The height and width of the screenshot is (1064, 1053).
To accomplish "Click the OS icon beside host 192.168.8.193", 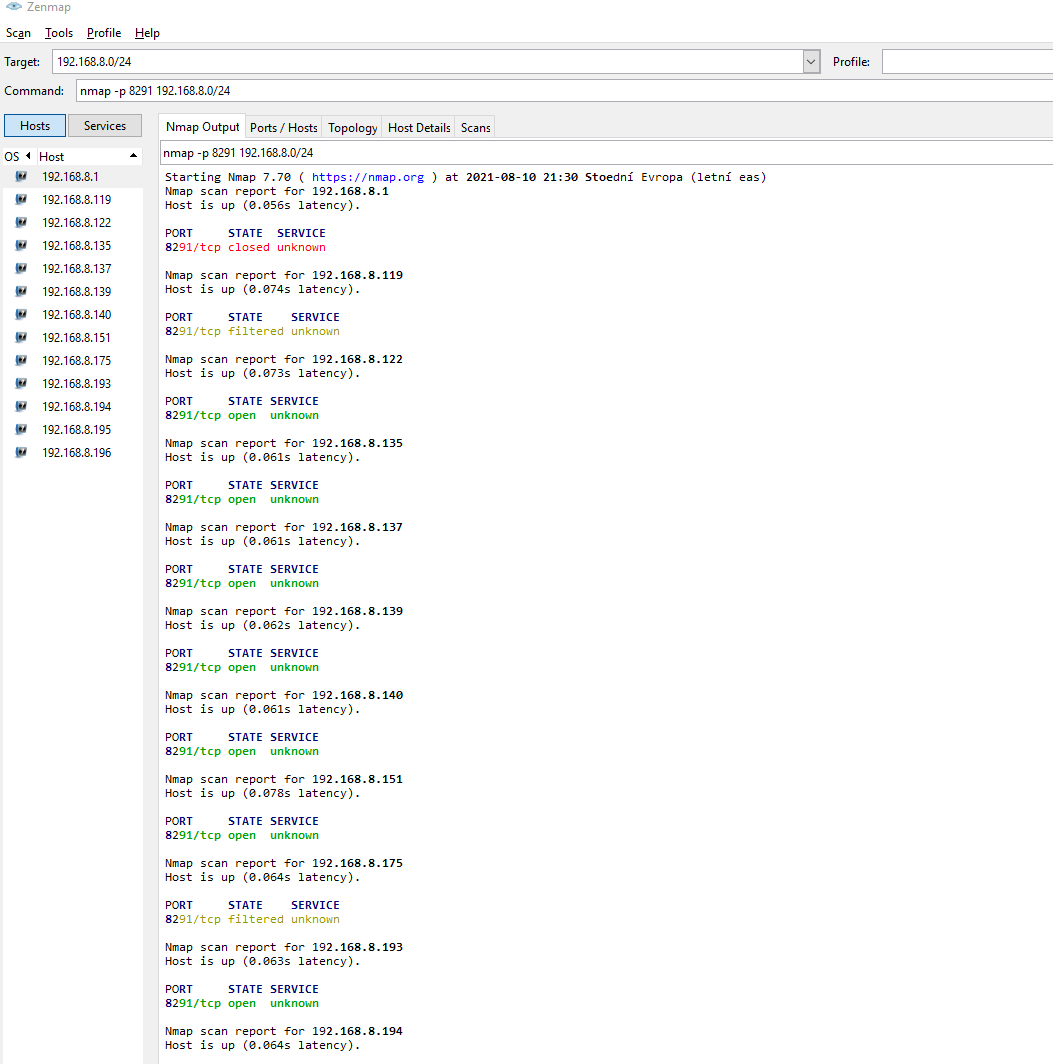I will coord(21,384).
